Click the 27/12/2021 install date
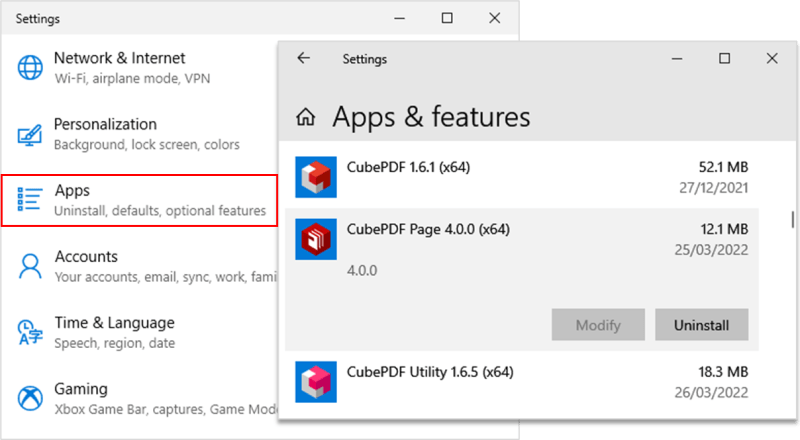Viewport: 800px width, 440px height. point(714,188)
